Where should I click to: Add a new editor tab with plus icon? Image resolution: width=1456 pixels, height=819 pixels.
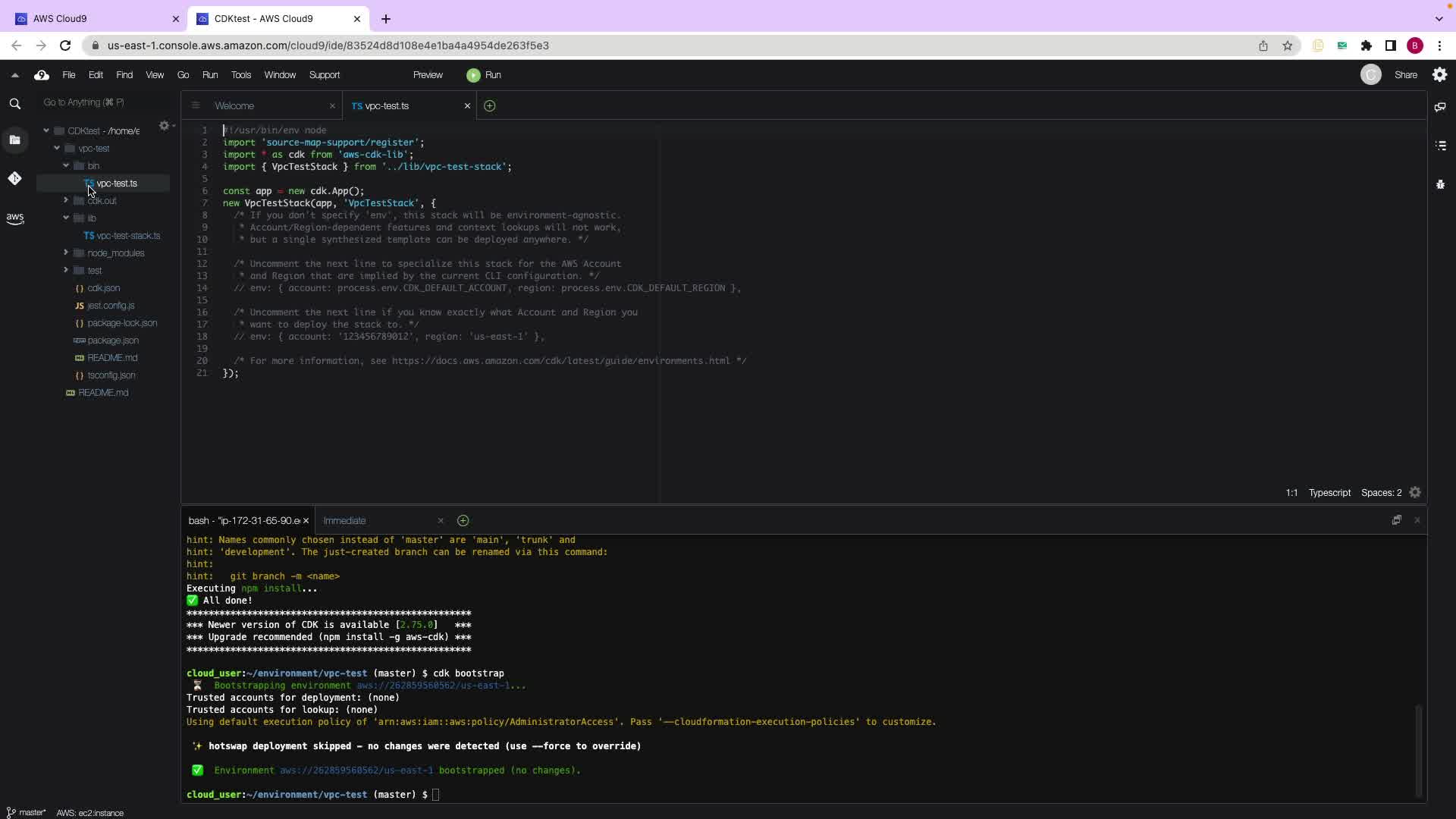pyautogui.click(x=489, y=106)
